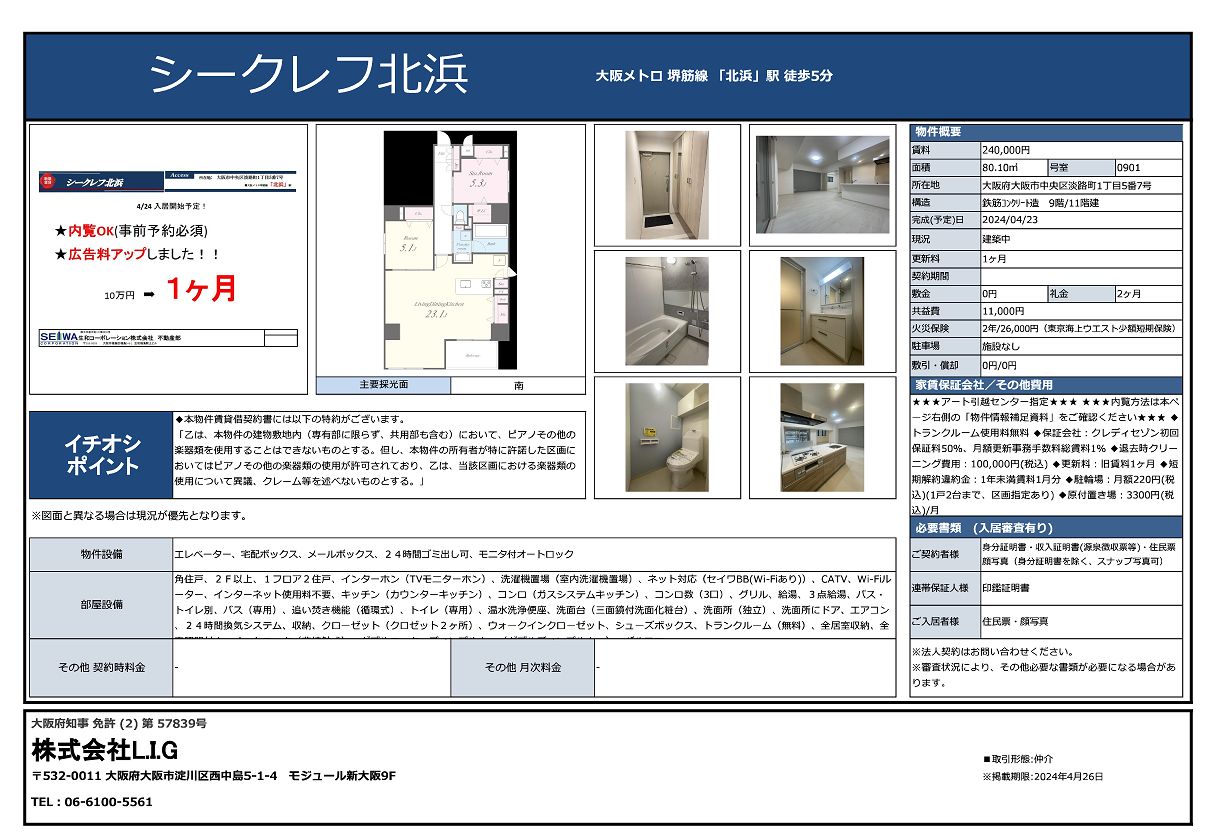The image size is (1213, 836).
Task: Select the phone number TEL: 06-6100-5561
Action: coord(92,802)
